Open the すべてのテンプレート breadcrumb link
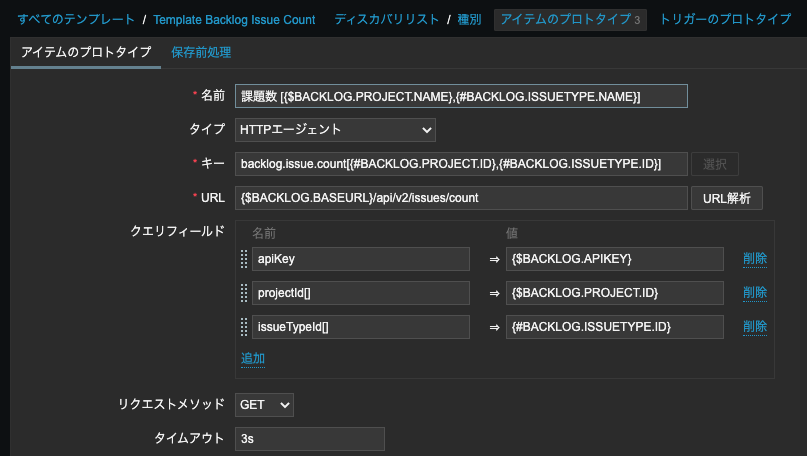Image resolution: width=807 pixels, height=456 pixels. tap(76, 20)
